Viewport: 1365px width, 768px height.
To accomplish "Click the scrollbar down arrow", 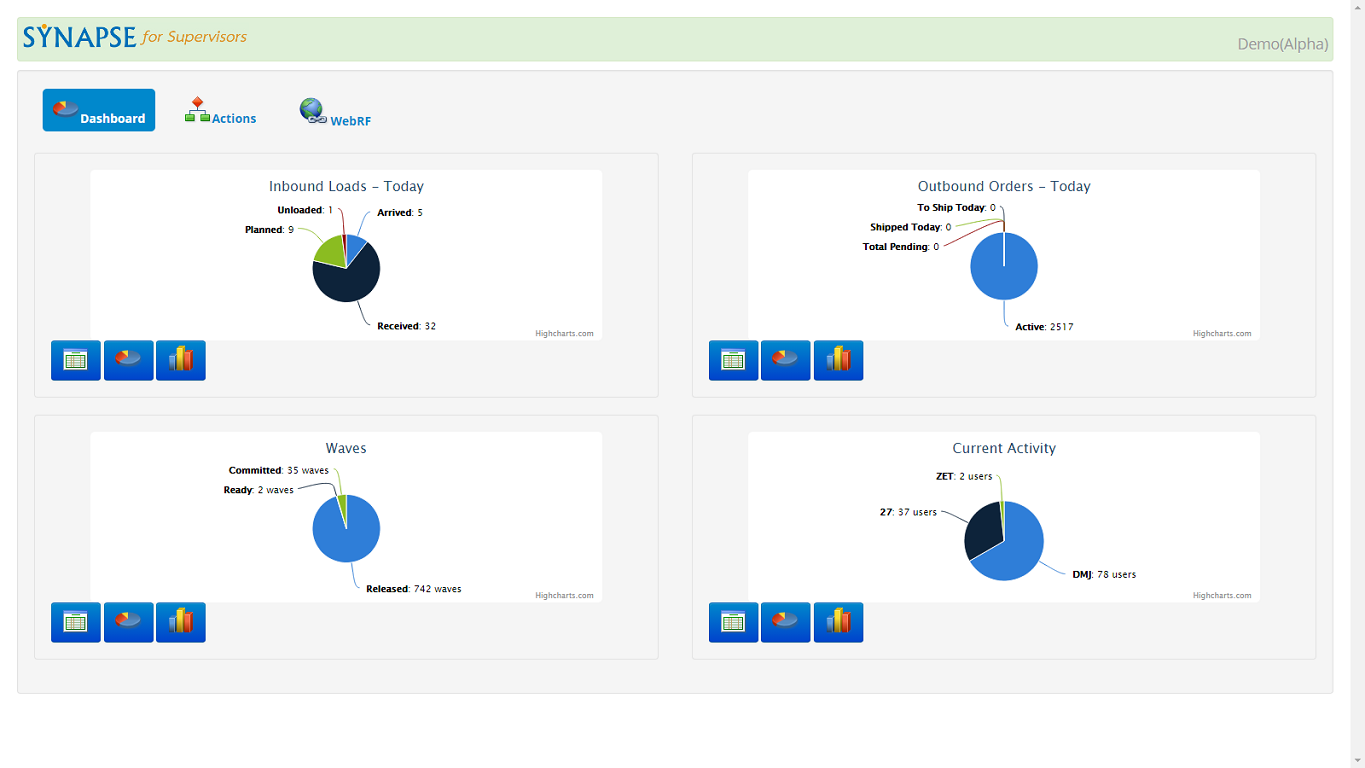I will (x=1357, y=760).
